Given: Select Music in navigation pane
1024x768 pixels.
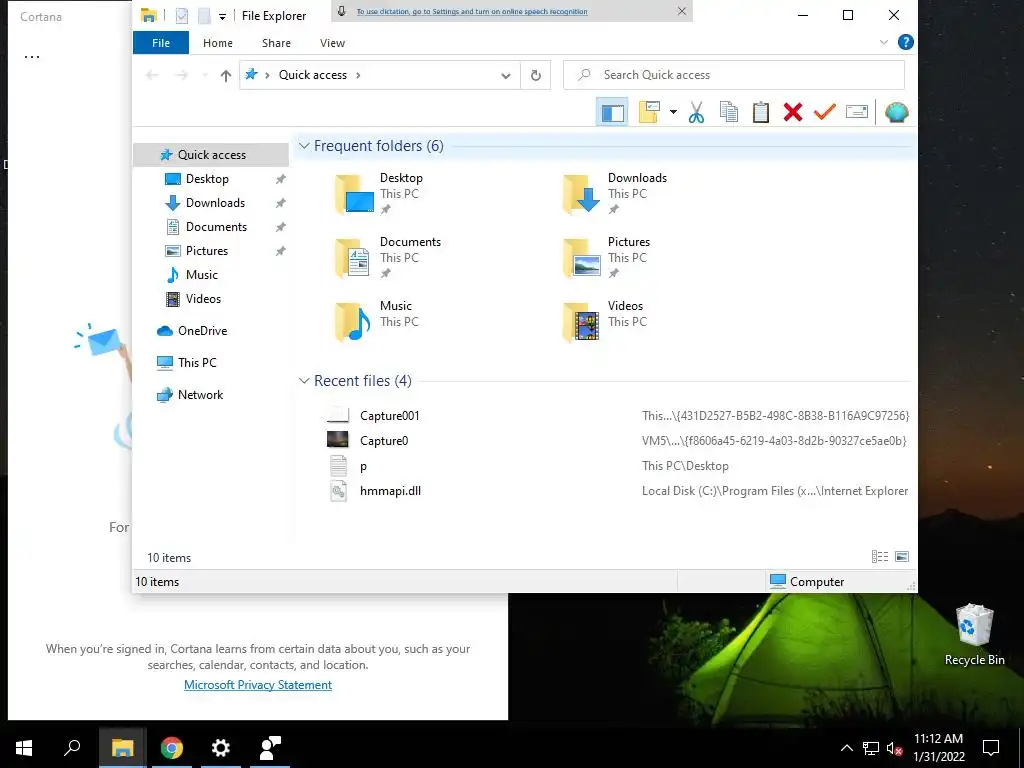Looking at the screenshot, I should [x=201, y=275].
